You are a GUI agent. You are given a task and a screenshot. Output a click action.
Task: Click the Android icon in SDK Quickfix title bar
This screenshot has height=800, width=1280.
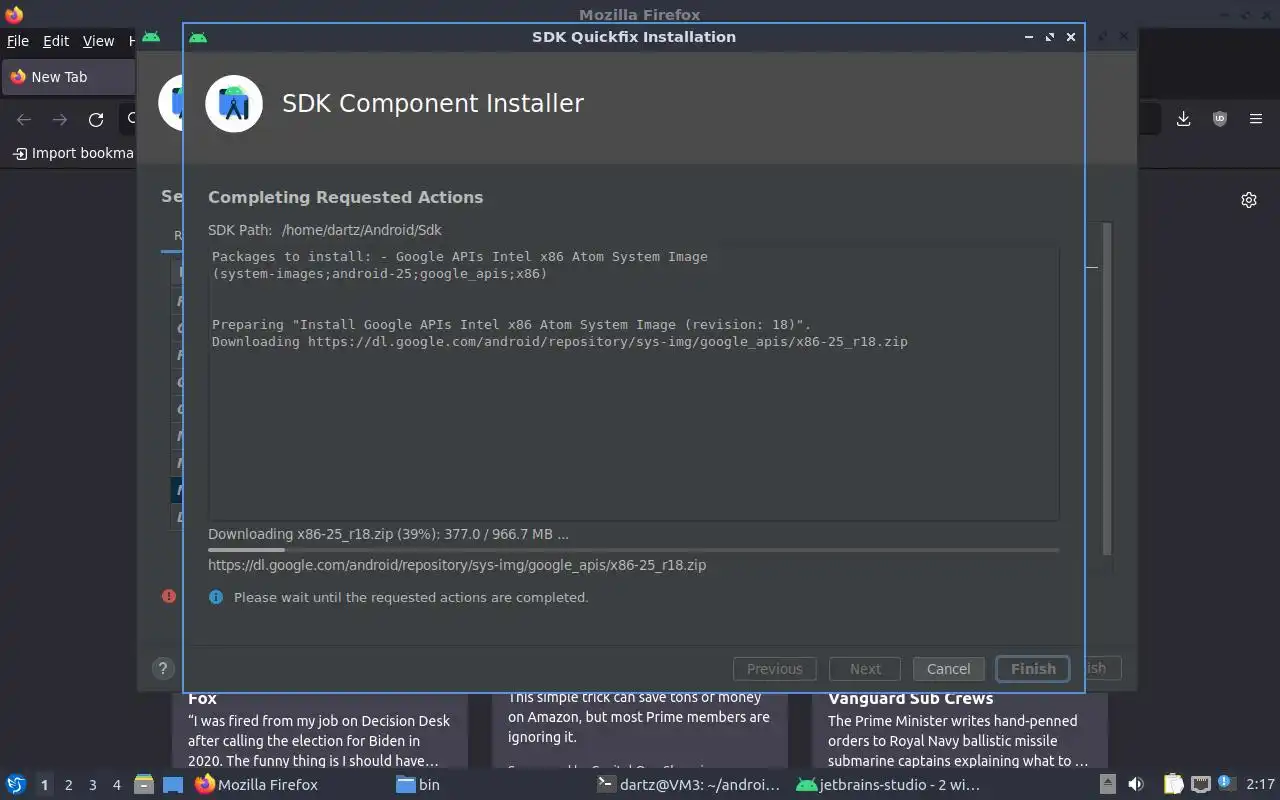click(x=198, y=37)
